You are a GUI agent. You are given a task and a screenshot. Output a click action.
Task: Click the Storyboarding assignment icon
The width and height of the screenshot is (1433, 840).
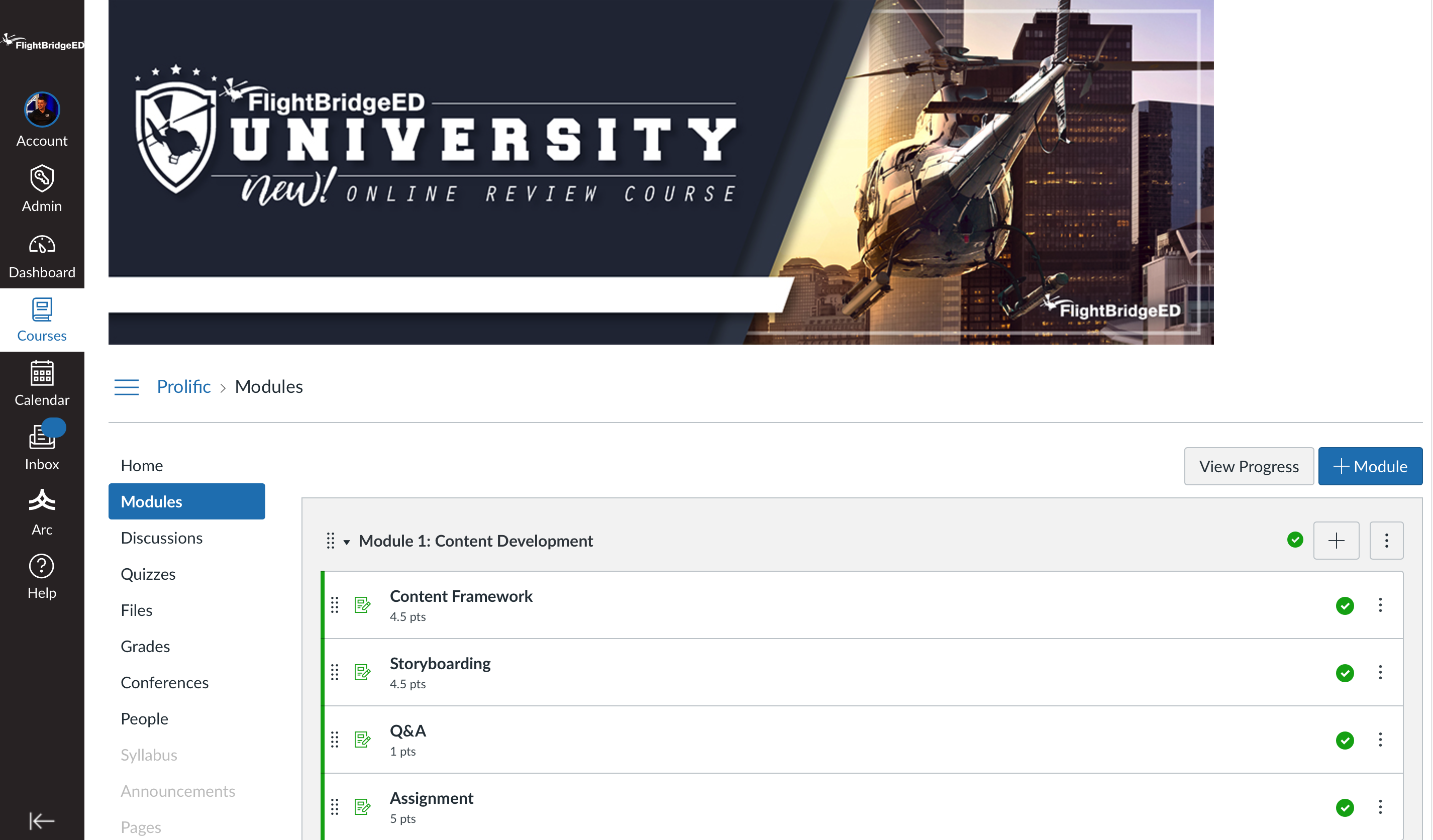coord(362,672)
